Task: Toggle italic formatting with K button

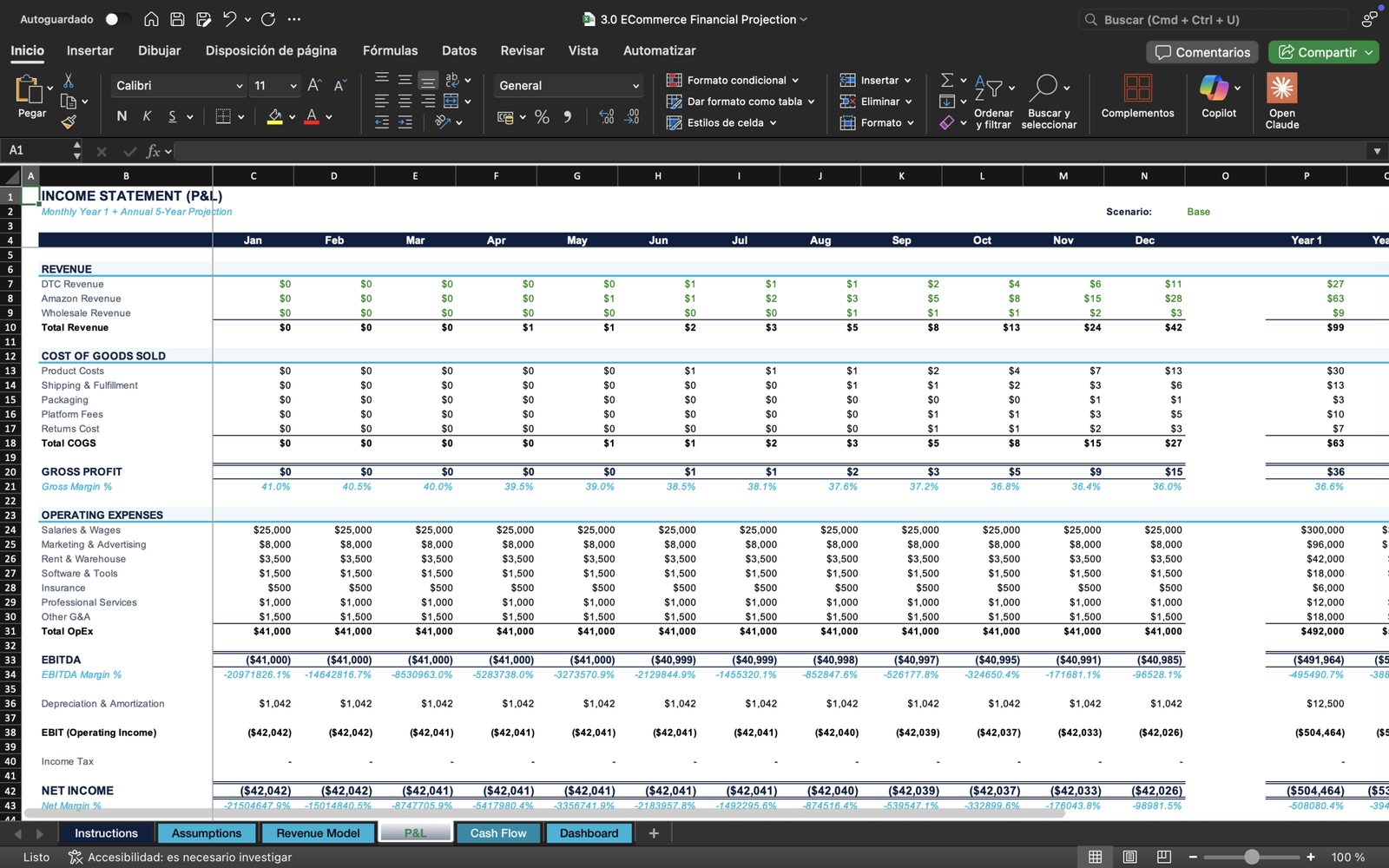Action: [x=147, y=116]
